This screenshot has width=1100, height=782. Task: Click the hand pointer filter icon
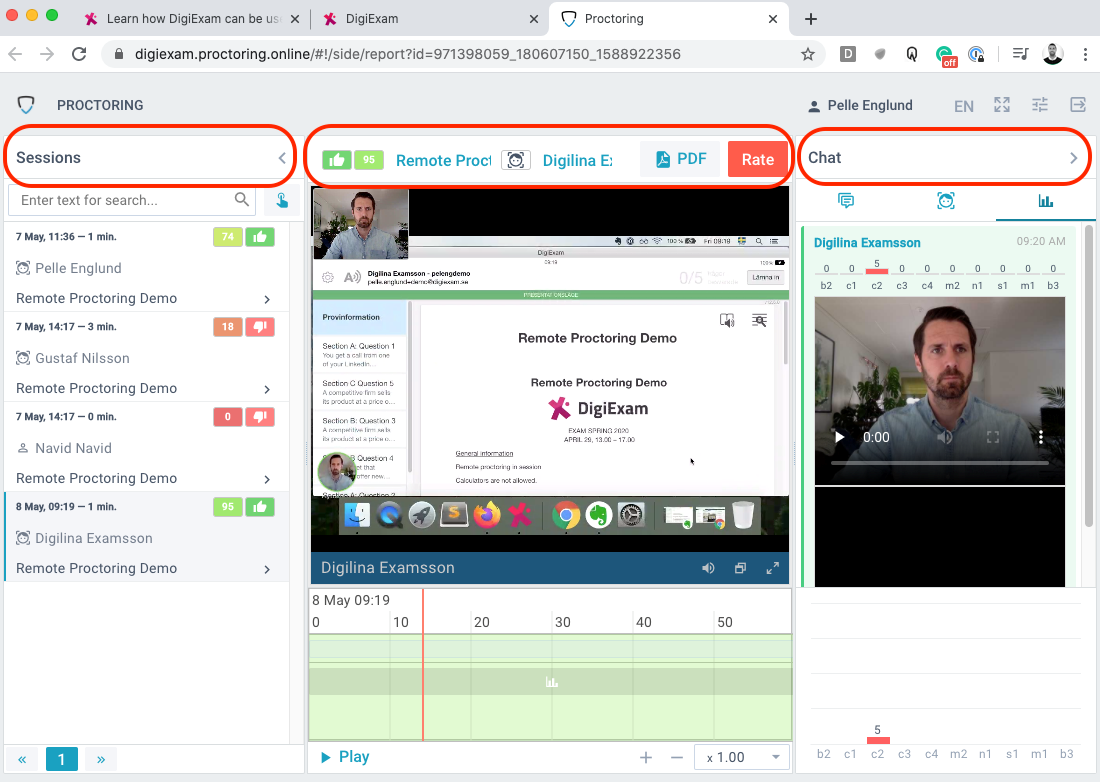click(282, 201)
